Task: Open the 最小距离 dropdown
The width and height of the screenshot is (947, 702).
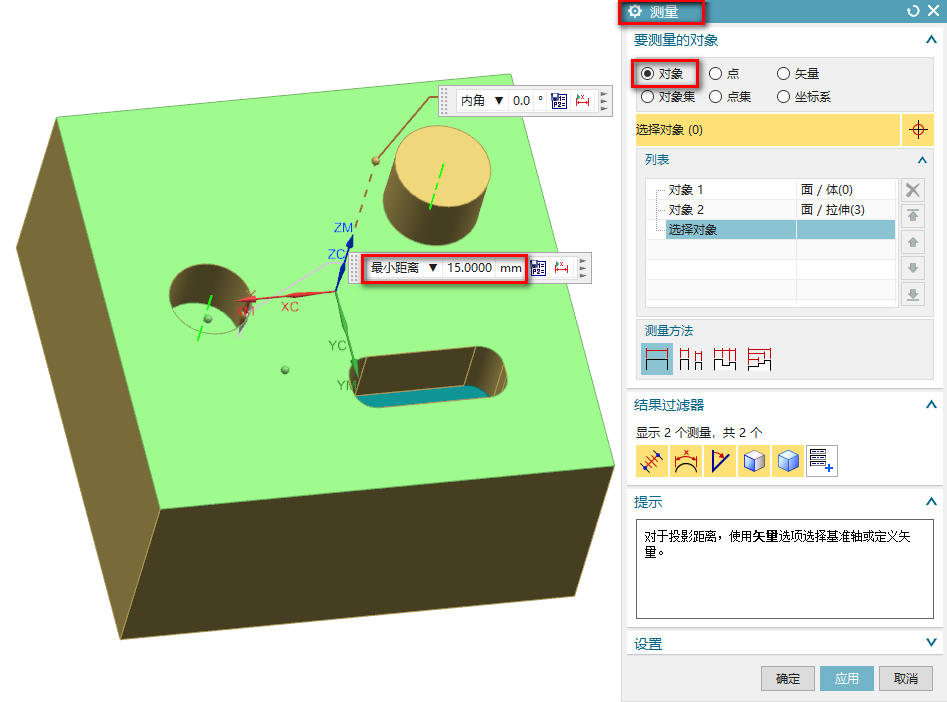Action: point(432,268)
